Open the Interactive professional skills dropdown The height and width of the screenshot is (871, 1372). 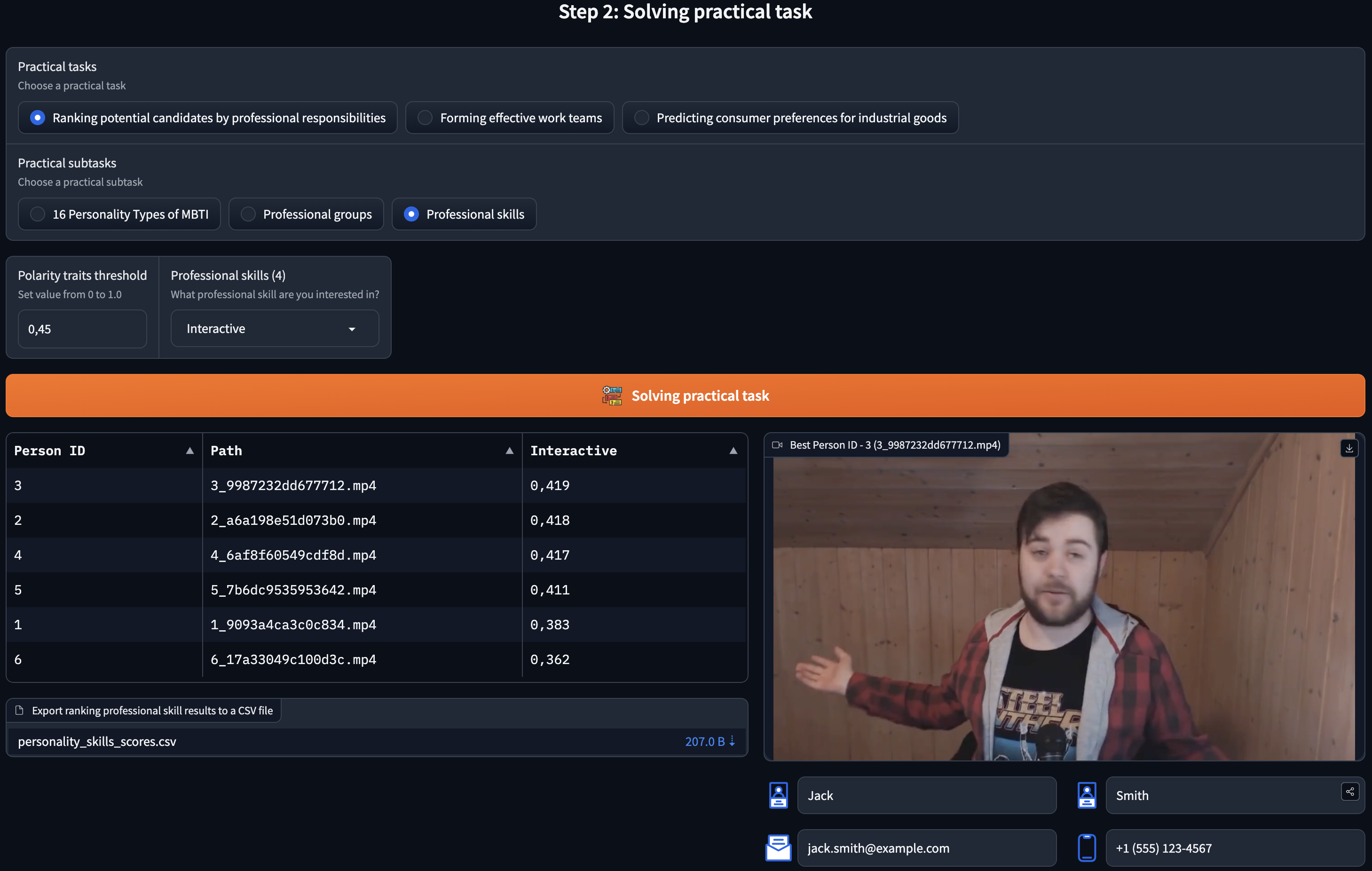coord(275,329)
